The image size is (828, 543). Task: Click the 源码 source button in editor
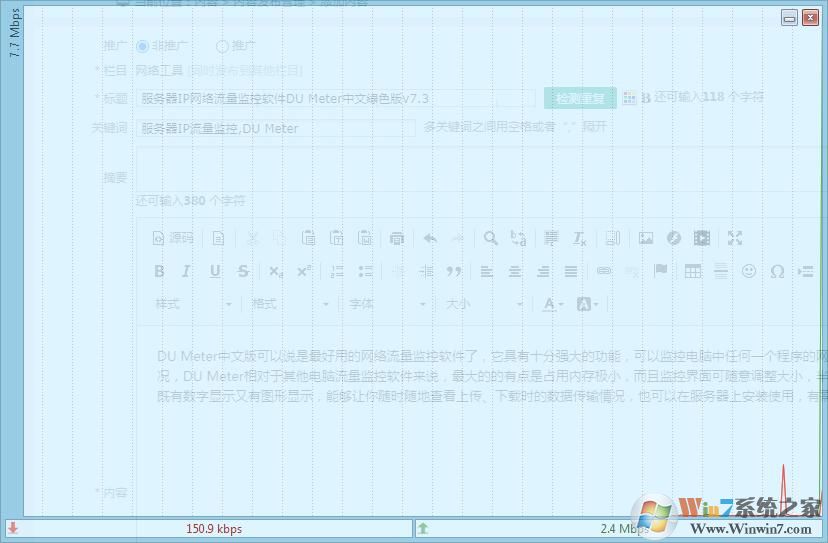point(173,238)
